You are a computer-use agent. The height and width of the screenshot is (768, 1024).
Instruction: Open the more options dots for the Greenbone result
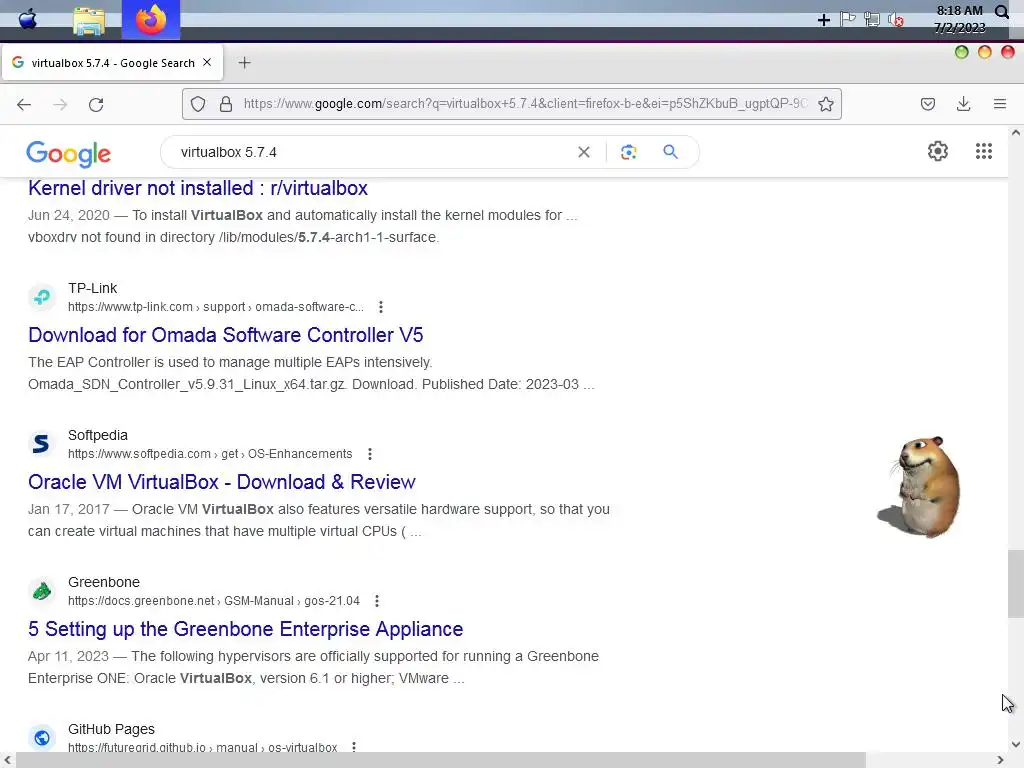[x=377, y=601]
